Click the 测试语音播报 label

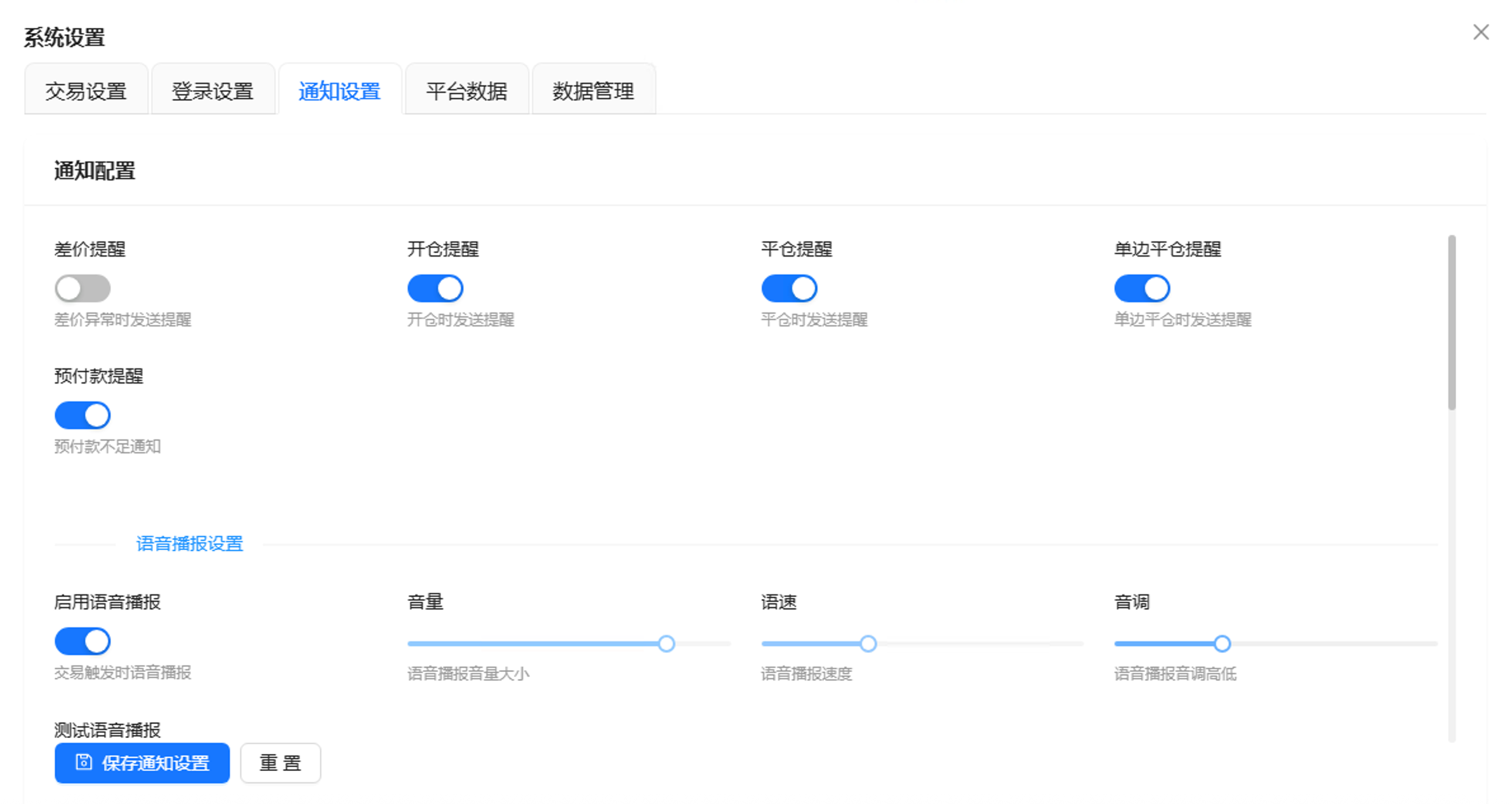point(107,730)
